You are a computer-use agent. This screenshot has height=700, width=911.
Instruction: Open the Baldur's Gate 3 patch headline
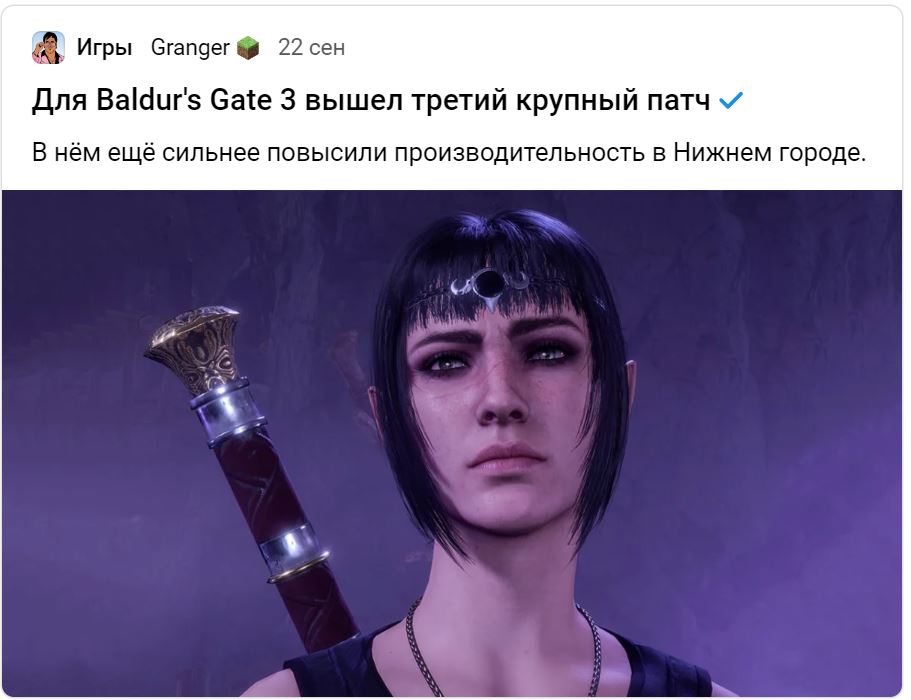(x=371, y=100)
